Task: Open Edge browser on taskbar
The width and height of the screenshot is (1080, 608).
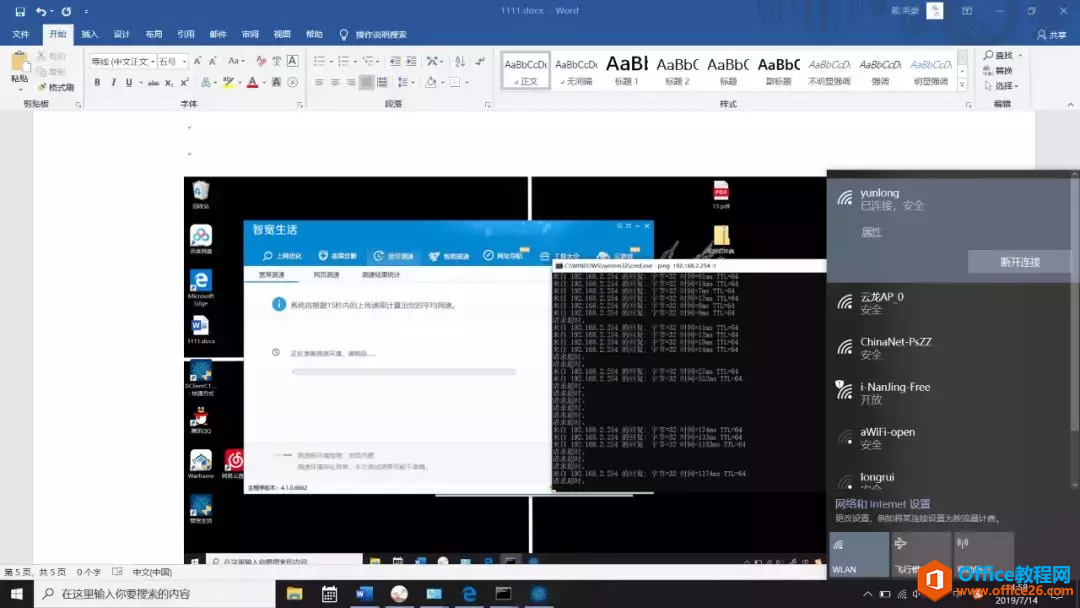Action: 469,594
